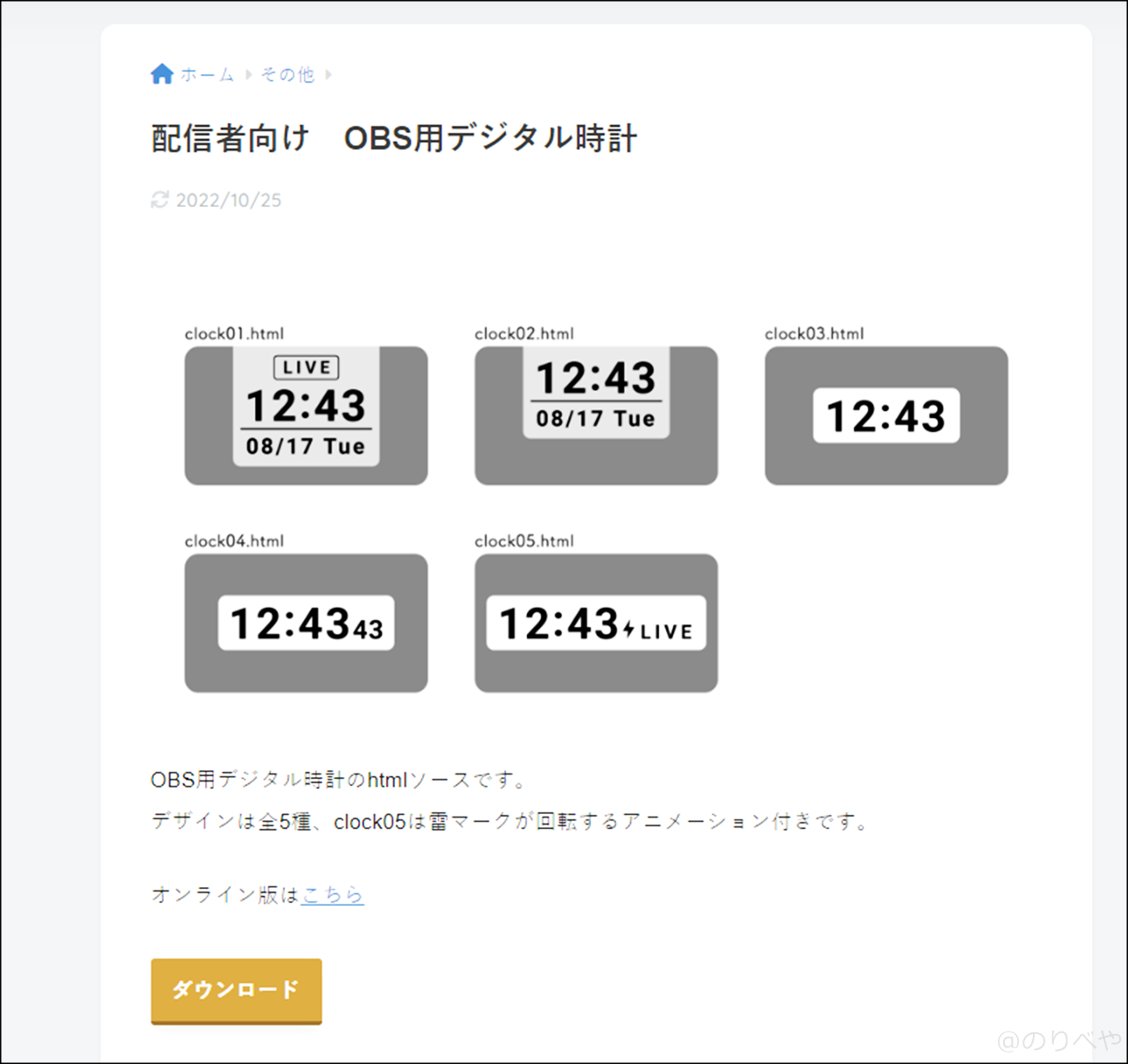Select the clock01.html preview image
The height and width of the screenshot is (1064, 1128).
(x=305, y=415)
